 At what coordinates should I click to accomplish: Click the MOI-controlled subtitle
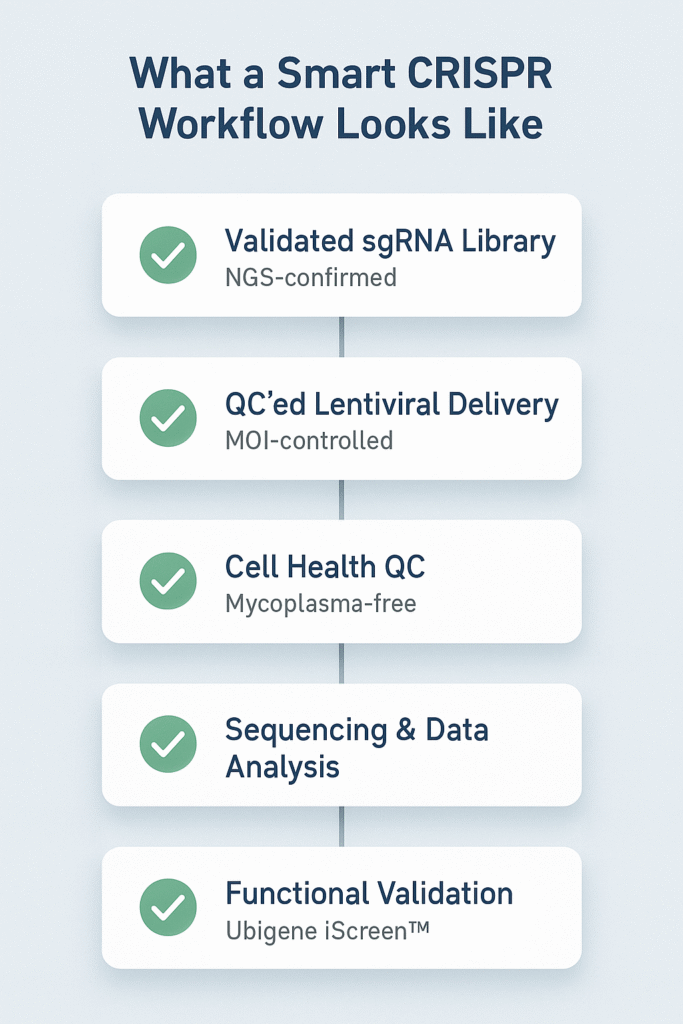coord(309,441)
